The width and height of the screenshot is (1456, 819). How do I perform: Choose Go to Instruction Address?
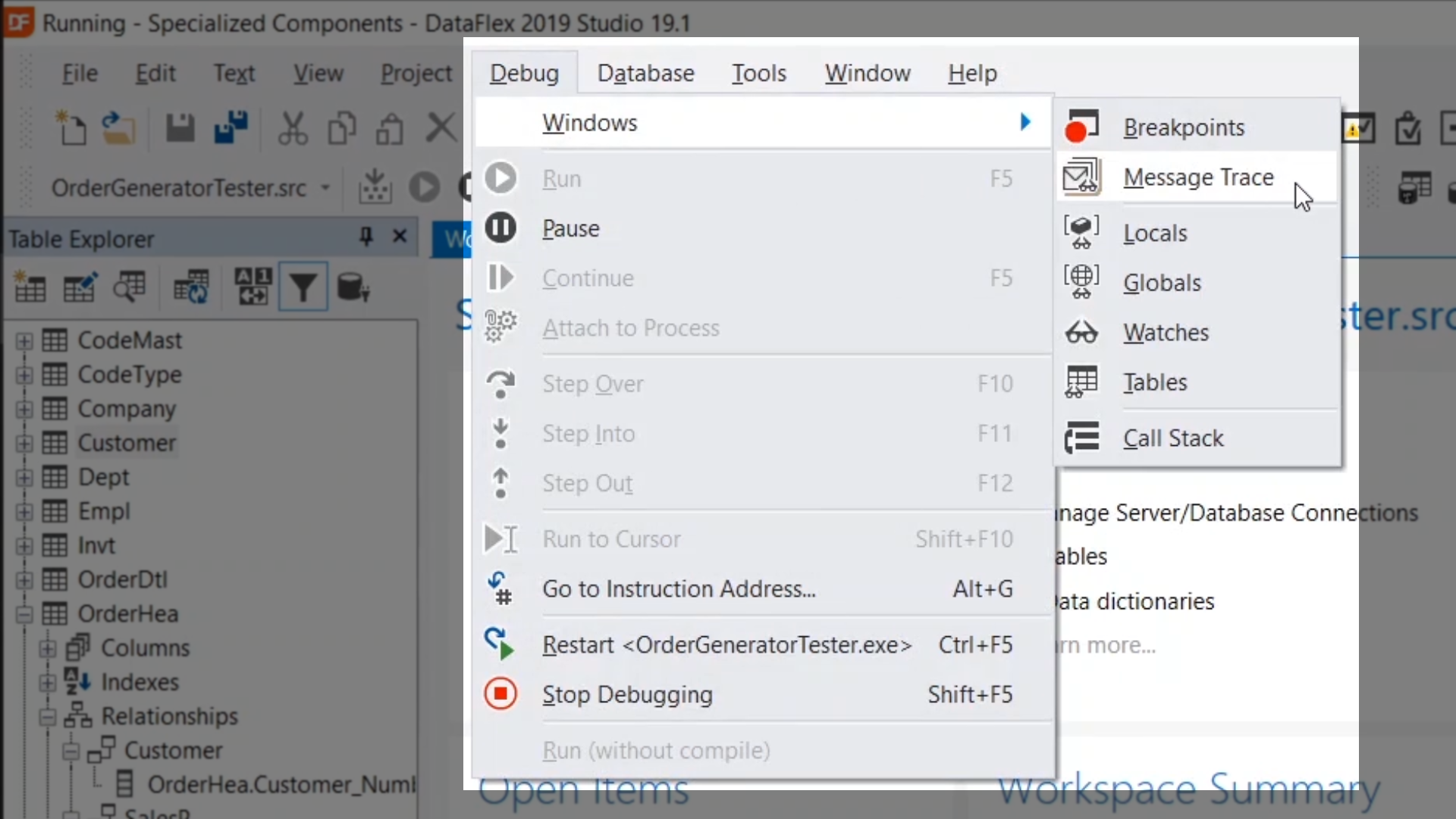pyautogui.click(x=679, y=588)
